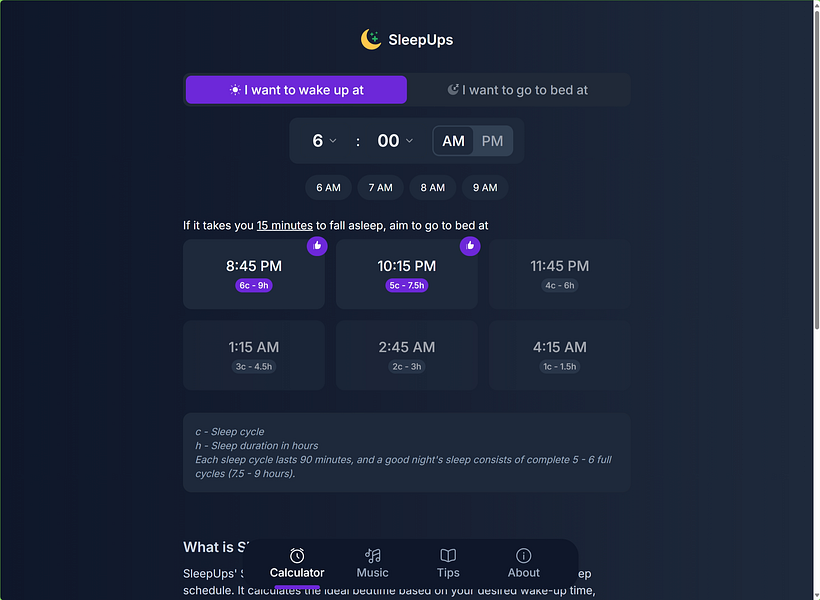Select the "I want to wake up at" tab
820x600 pixels.
(x=296, y=90)
